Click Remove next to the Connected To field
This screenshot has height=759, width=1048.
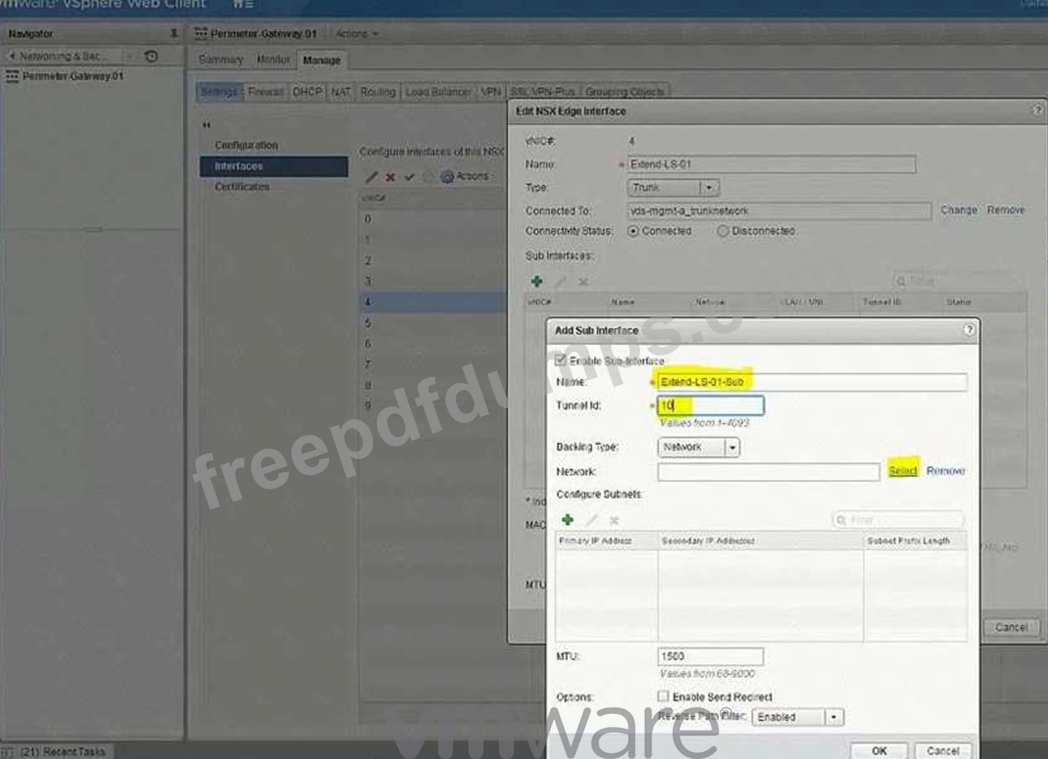[x=1006, y=210]
